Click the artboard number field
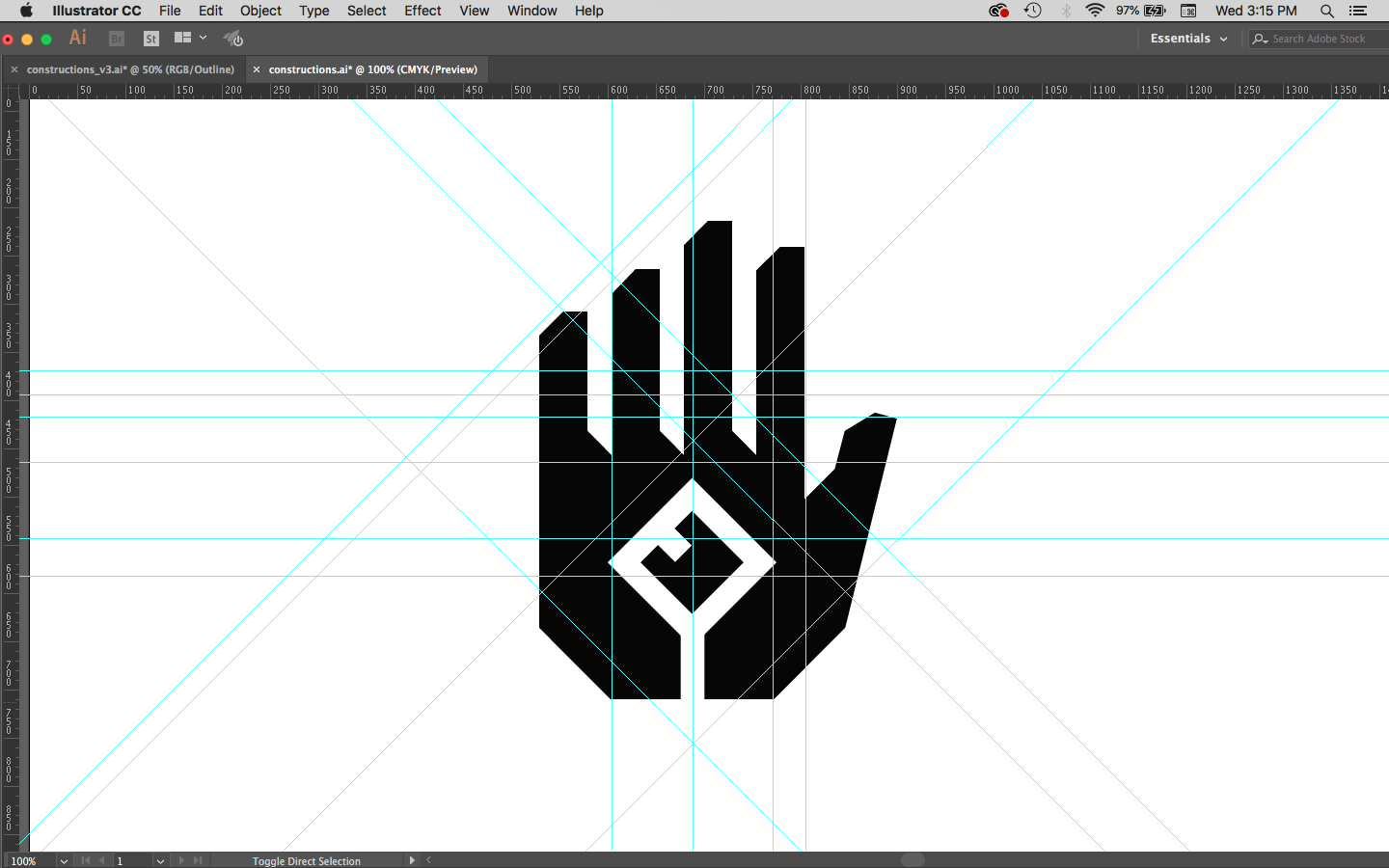This screenshot has width=1389, height=868. (132, 861)
